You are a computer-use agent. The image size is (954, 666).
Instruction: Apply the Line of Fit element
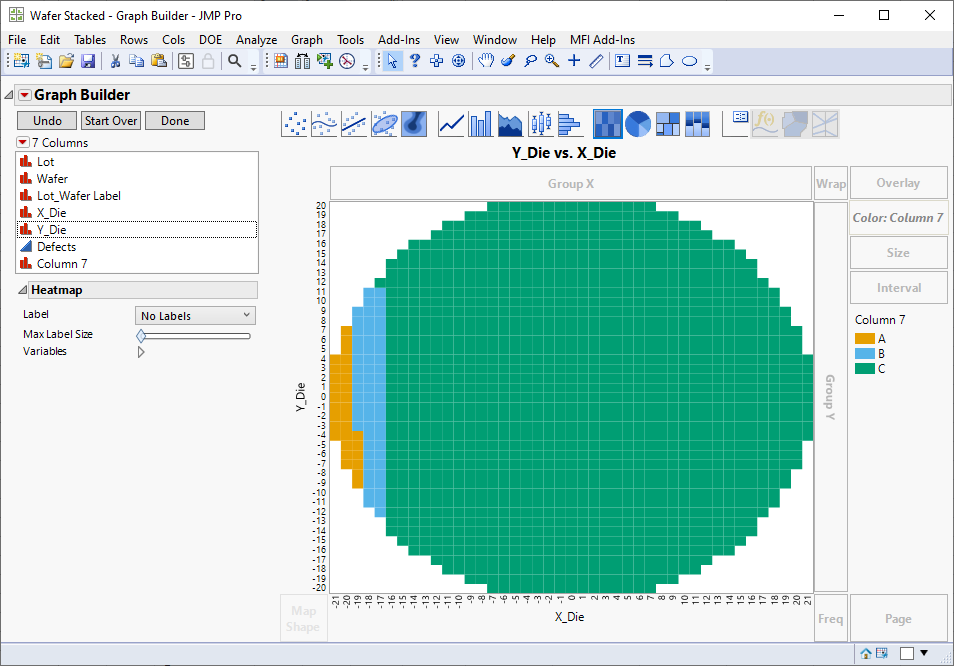point(351,124)
